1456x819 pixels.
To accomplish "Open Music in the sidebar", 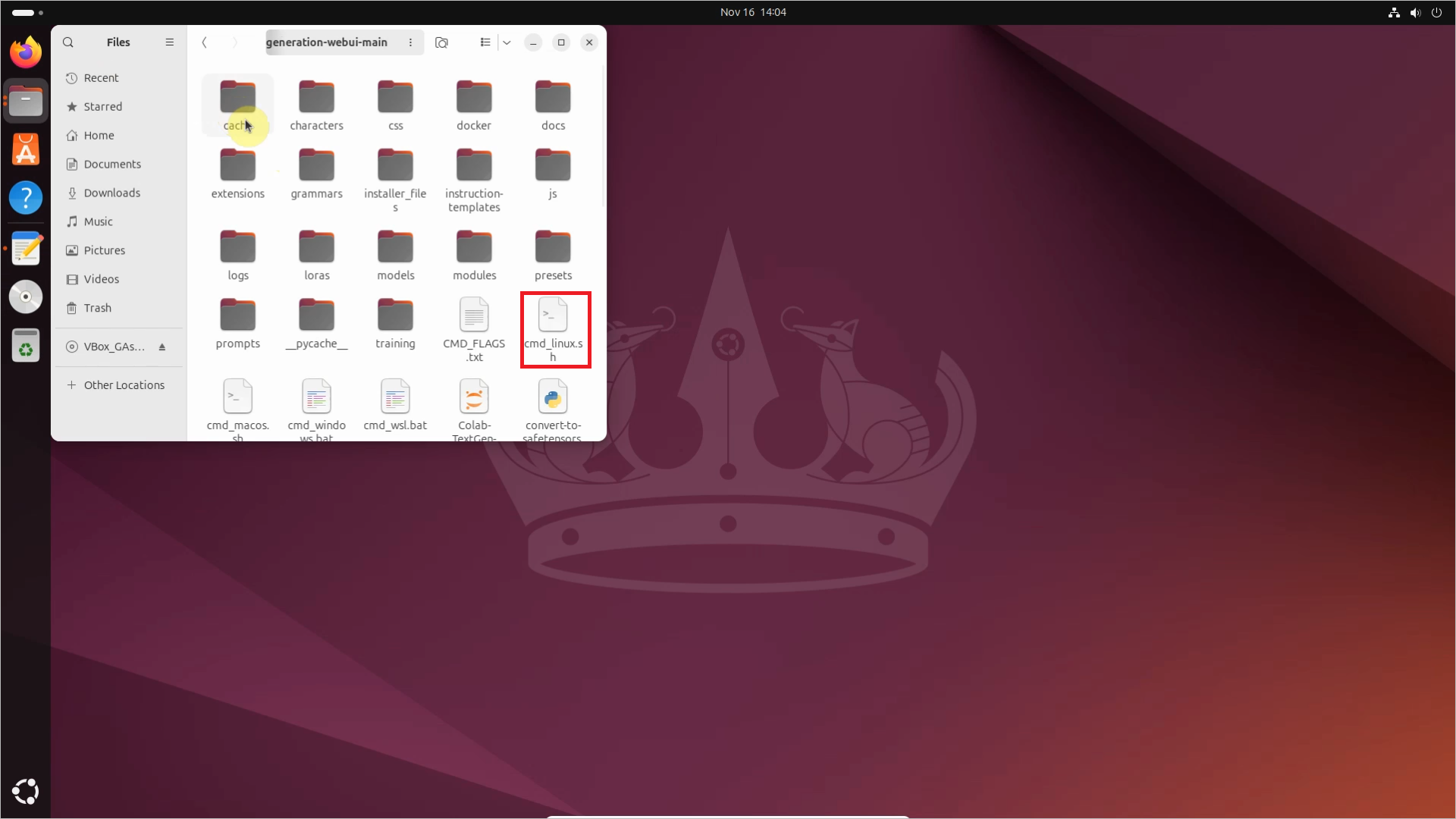I will (119, 222).
